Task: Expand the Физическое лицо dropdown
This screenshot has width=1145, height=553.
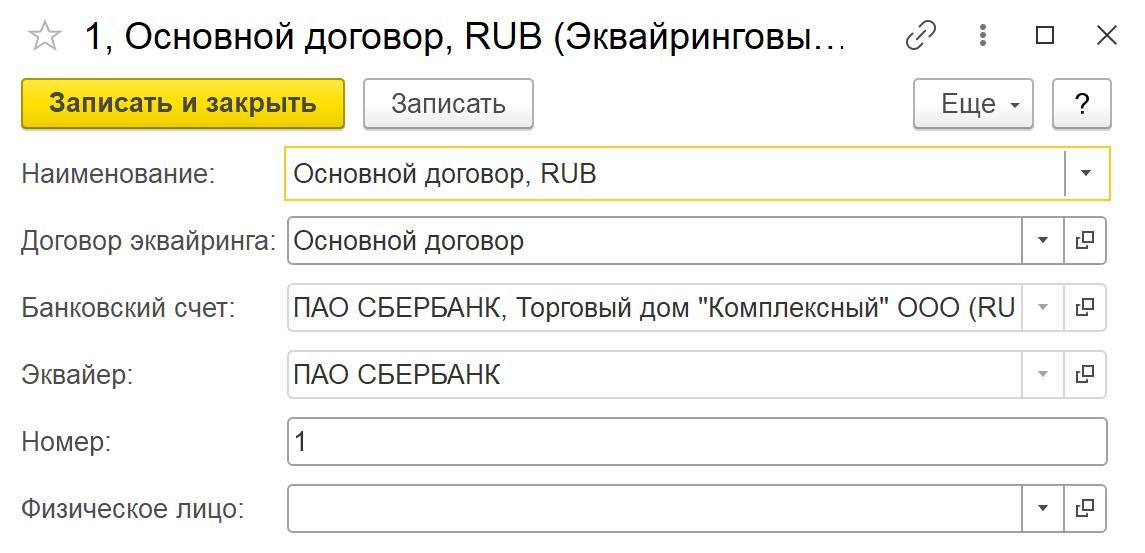Action: pos(1043,509)
